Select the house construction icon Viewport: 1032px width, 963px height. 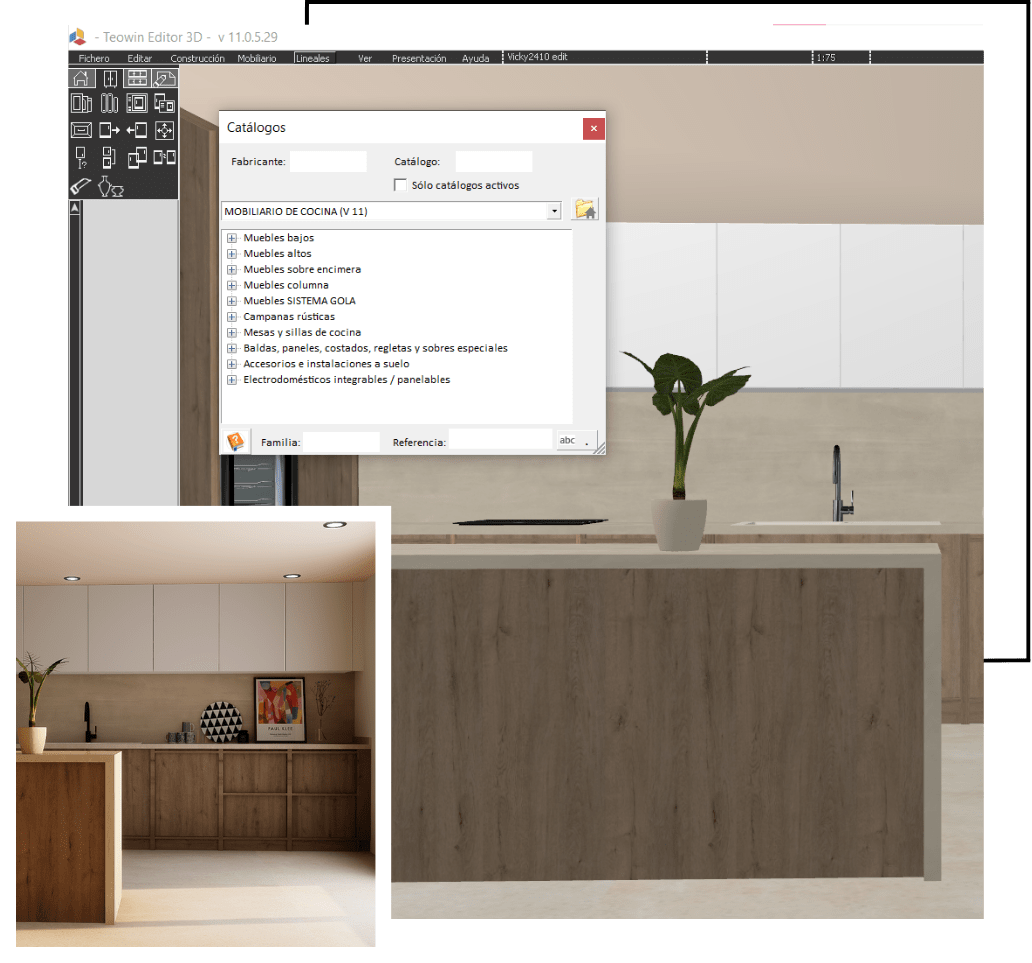82,78
